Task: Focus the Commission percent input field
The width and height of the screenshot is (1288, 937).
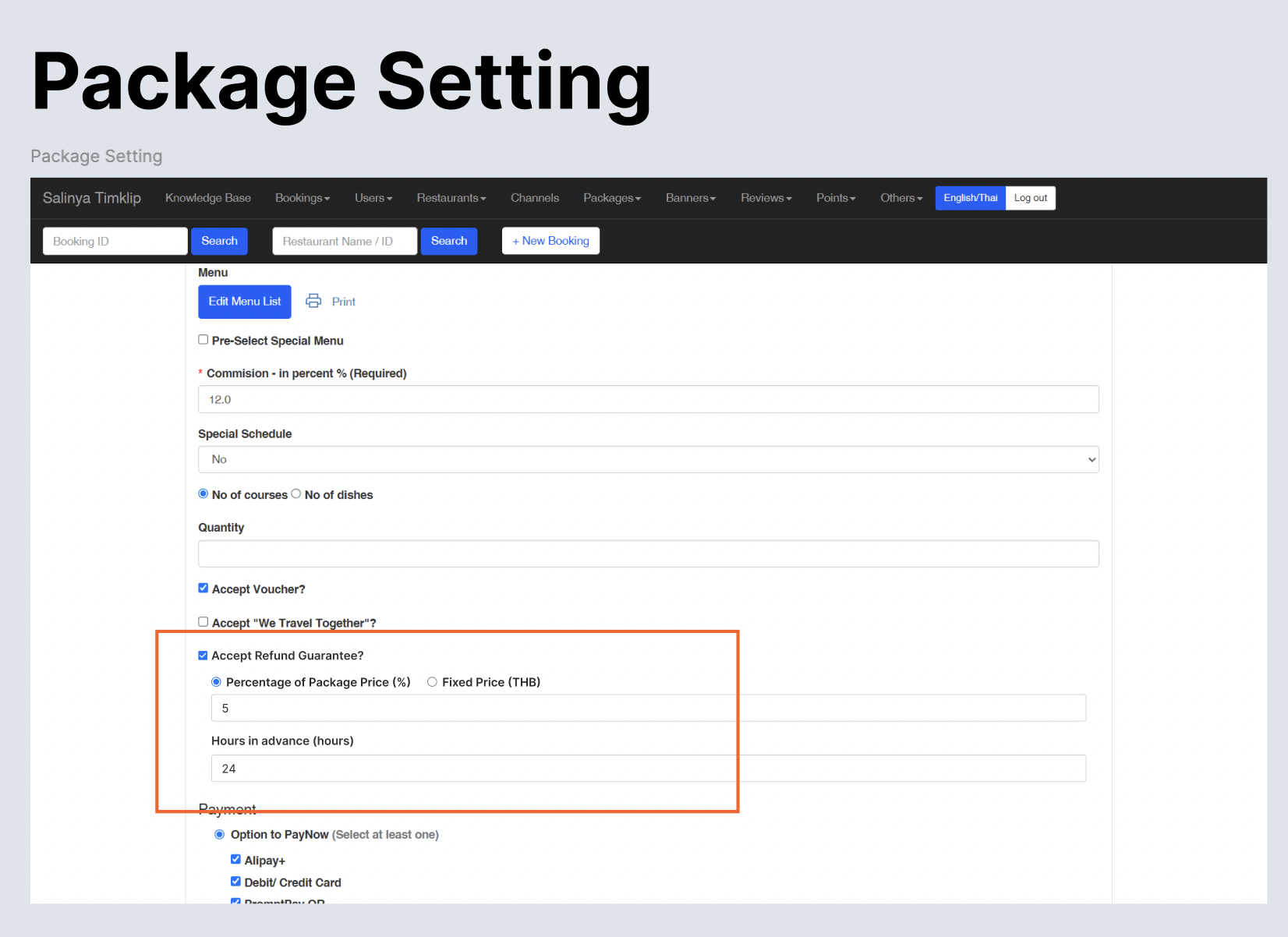Action: (x=648, y=399)
